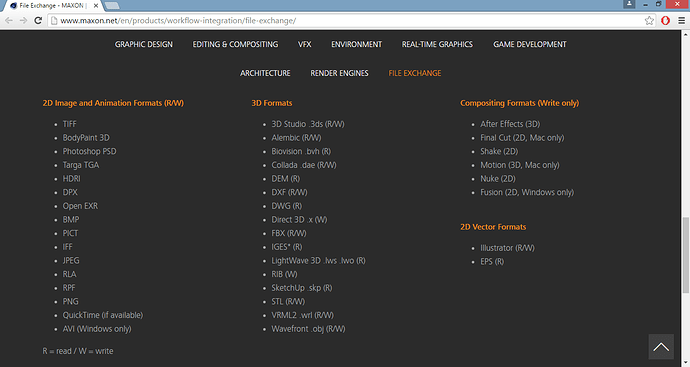Click the 'Motion (3D, Mac only)' entry
This screenshot has height=367, width=690.
[520, 165]
